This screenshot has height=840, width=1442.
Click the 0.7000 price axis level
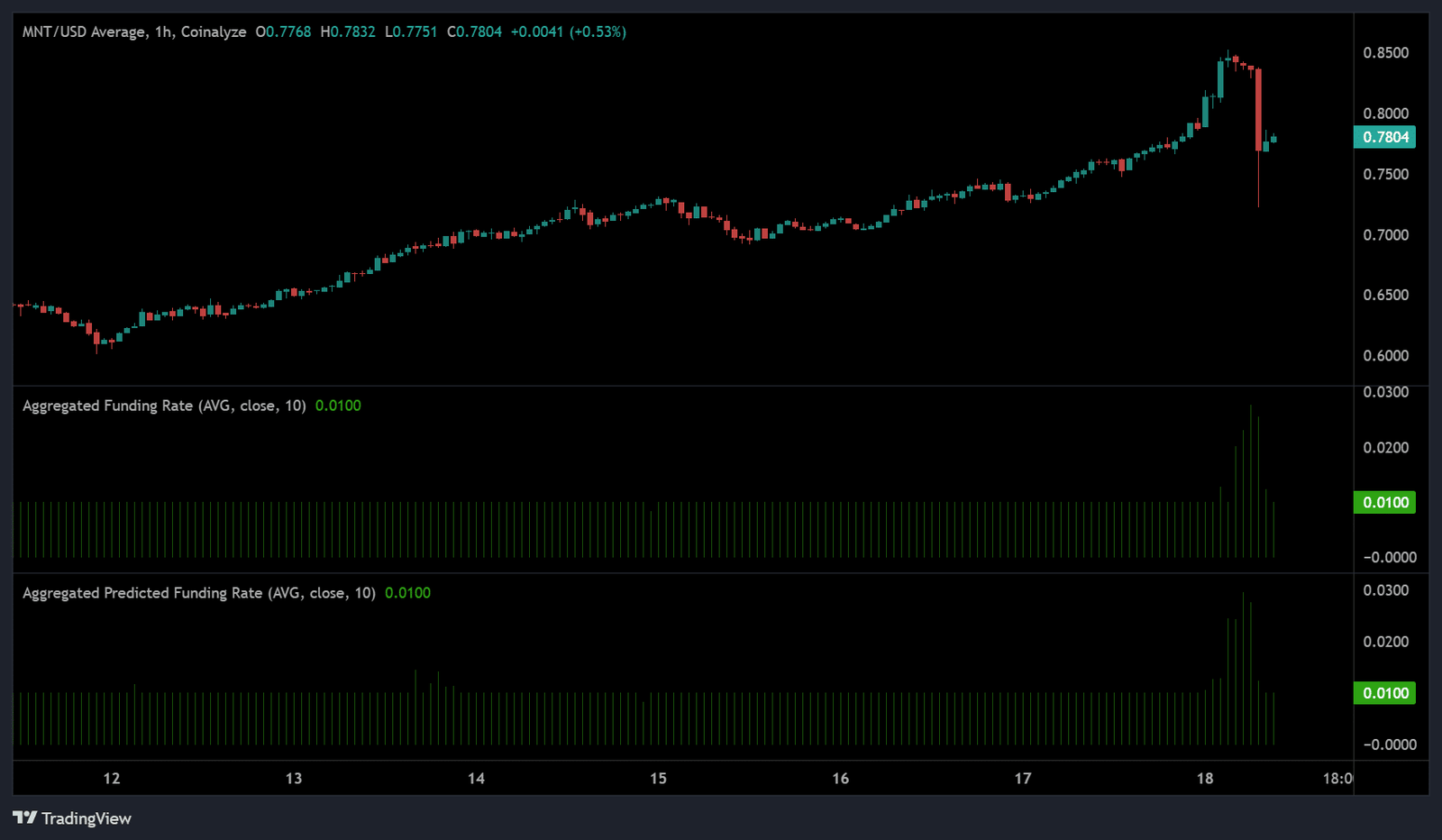point(1385,235)
